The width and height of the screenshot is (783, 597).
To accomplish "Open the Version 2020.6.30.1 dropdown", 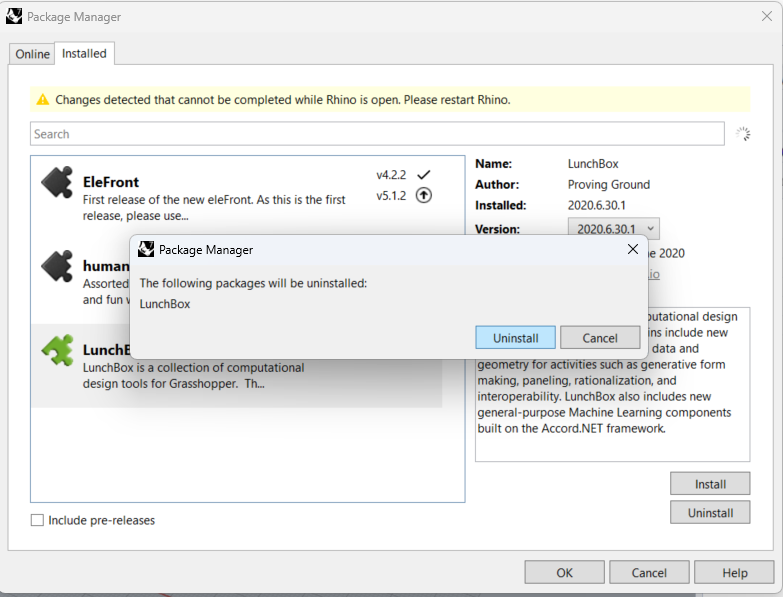I will [613, 229].
